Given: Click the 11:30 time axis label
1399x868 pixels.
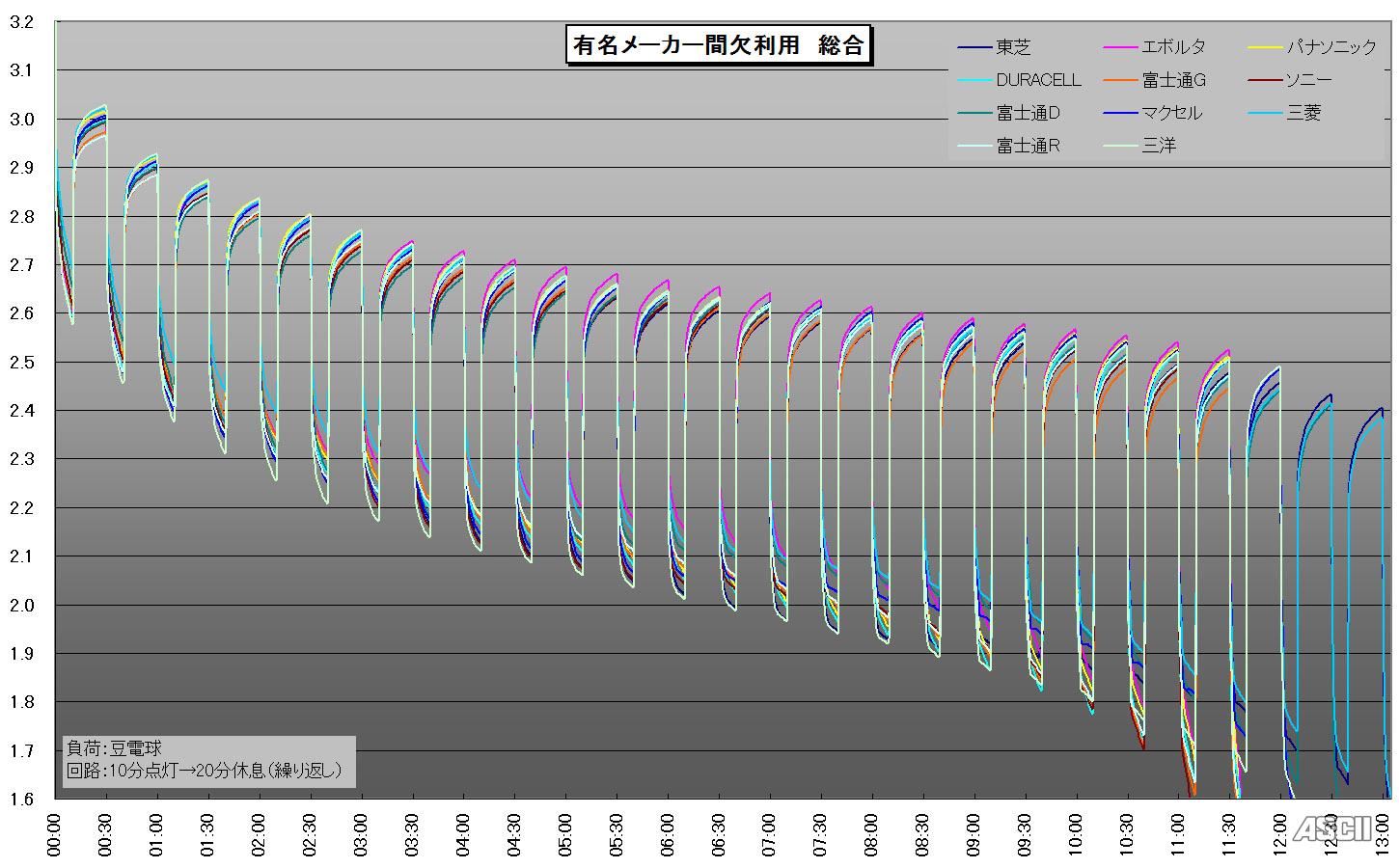Looking at the screenshot, I should click(1231, 834).
